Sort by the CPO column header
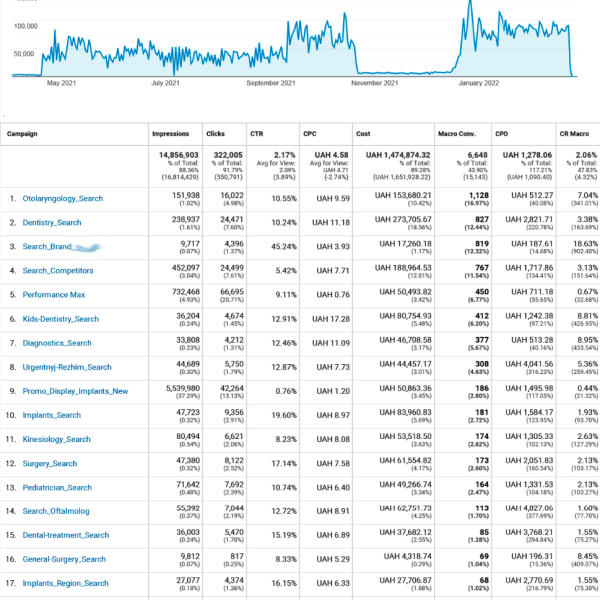This screenshot has width=600, height=600. (510, 133)
